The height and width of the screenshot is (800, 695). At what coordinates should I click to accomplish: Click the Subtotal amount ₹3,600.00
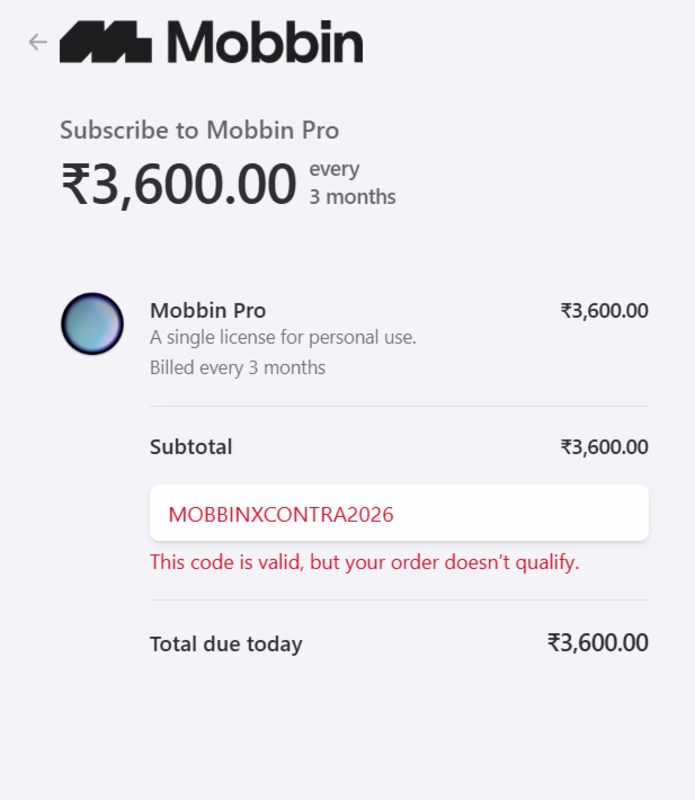[604, 447]
